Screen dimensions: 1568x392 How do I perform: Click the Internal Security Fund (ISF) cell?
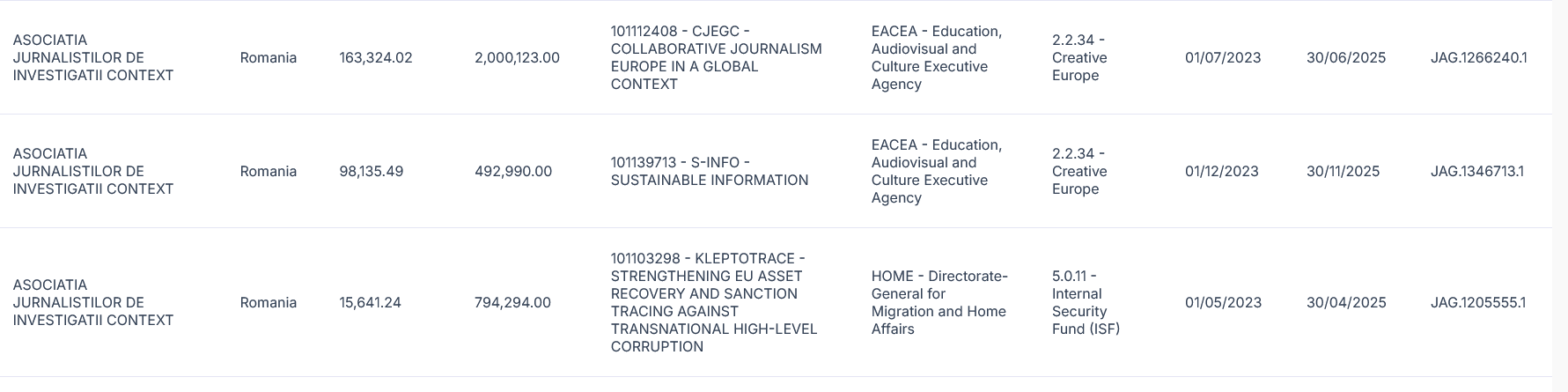pyautogui.click(x=1086, y=303)
